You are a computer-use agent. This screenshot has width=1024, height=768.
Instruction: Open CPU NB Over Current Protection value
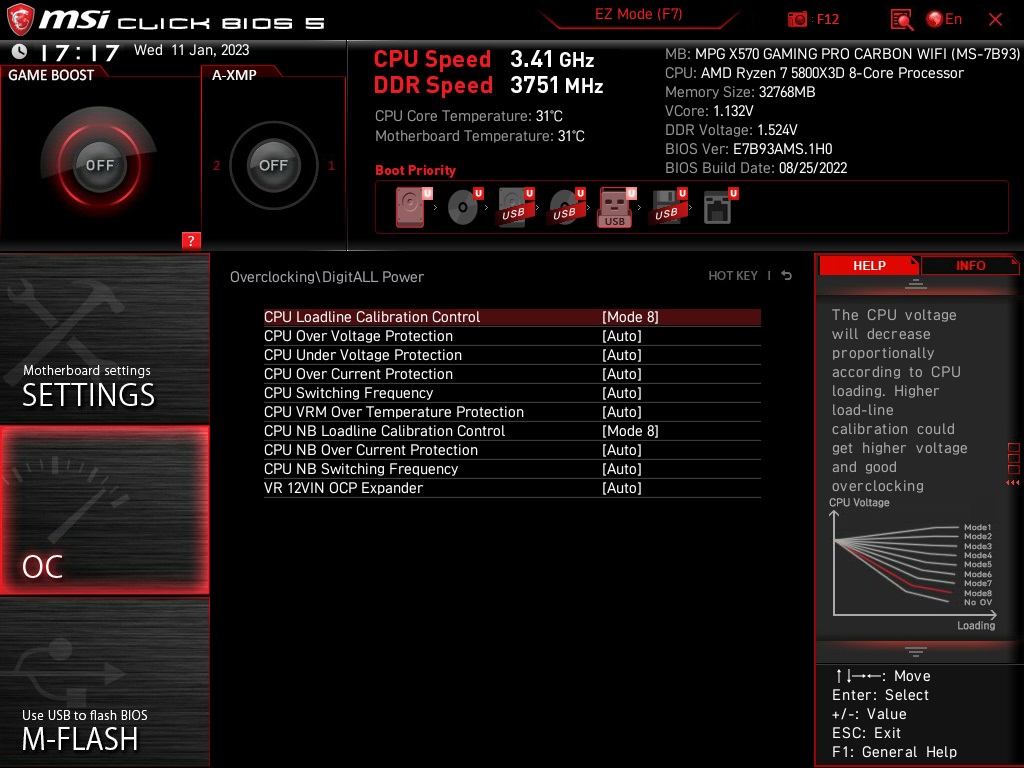622,450
